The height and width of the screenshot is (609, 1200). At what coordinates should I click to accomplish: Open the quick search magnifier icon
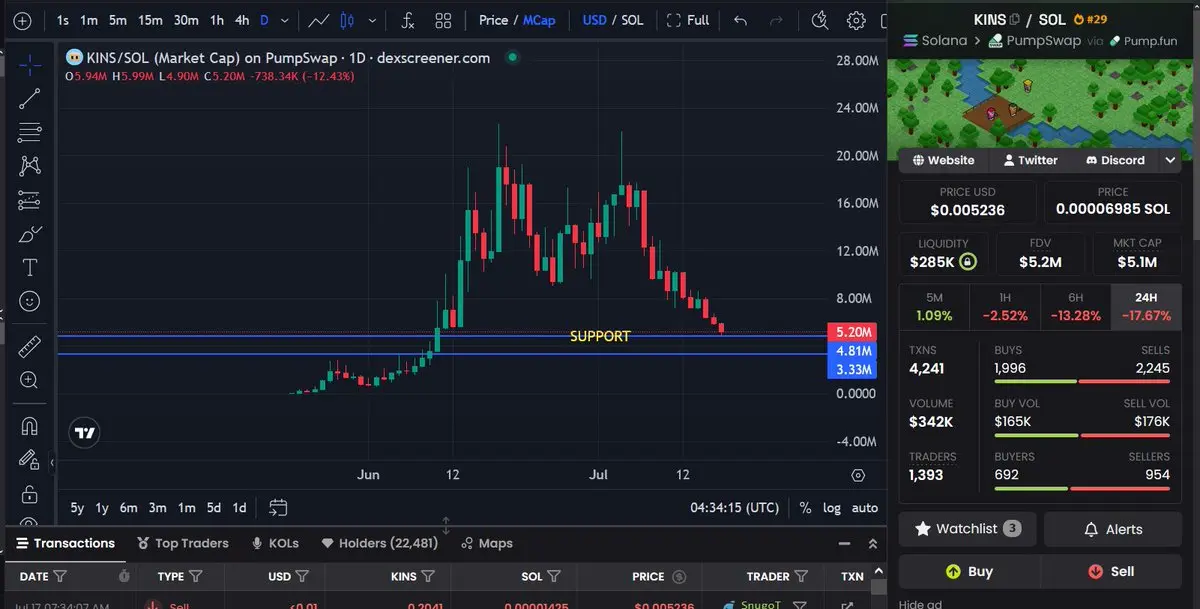point(820,20)
